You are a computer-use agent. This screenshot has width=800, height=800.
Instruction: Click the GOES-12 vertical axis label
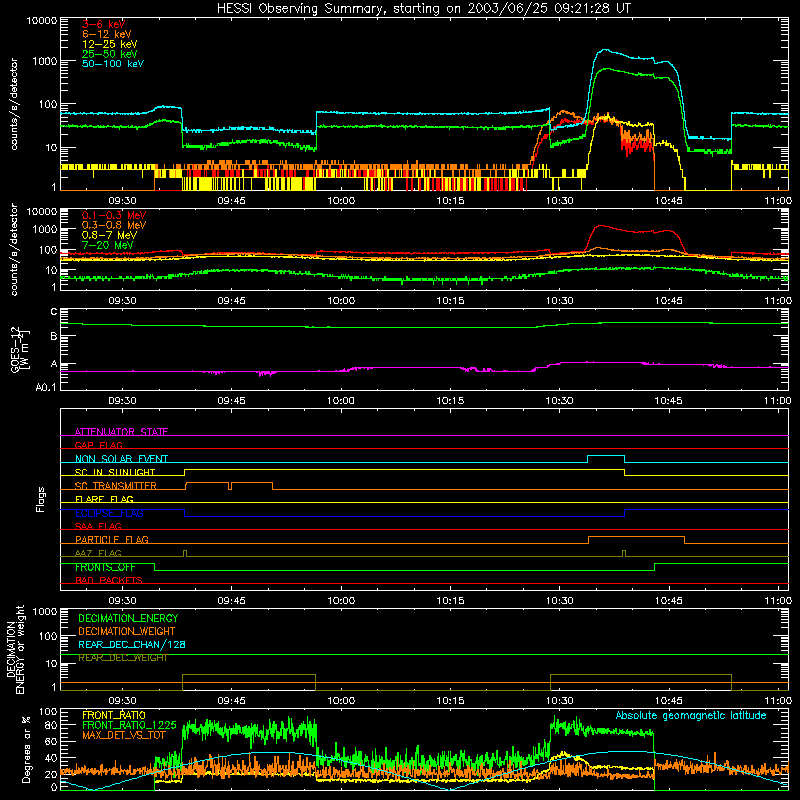coord(20,349)
